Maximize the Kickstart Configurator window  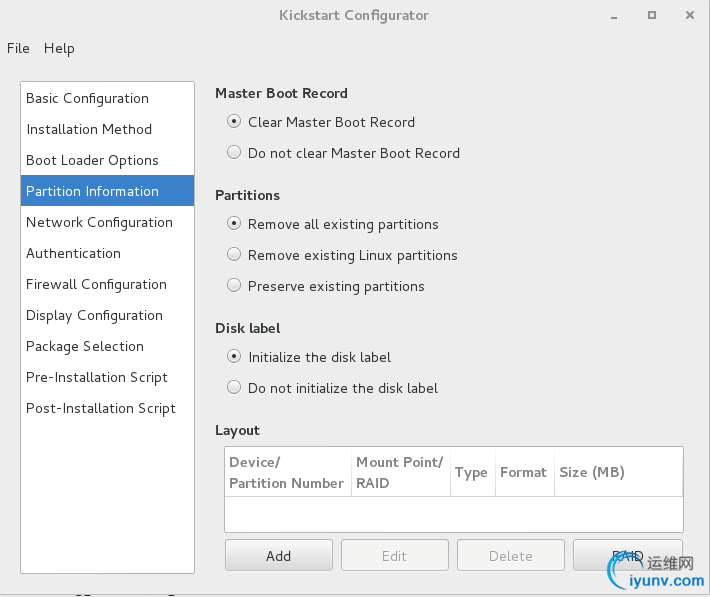tap(652, 15)
